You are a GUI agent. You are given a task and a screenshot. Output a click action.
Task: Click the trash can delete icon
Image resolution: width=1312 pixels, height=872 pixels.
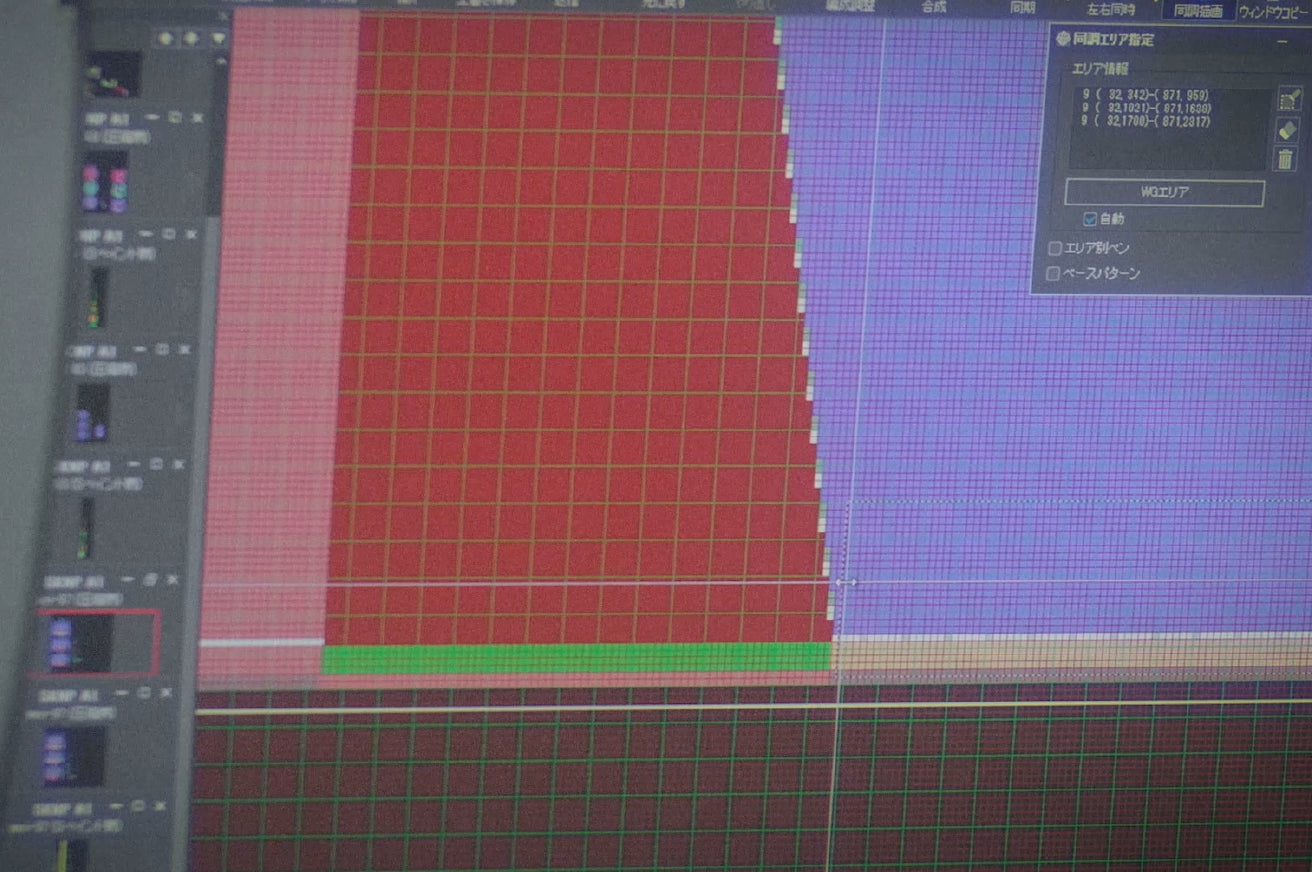tap(1286, 158)
